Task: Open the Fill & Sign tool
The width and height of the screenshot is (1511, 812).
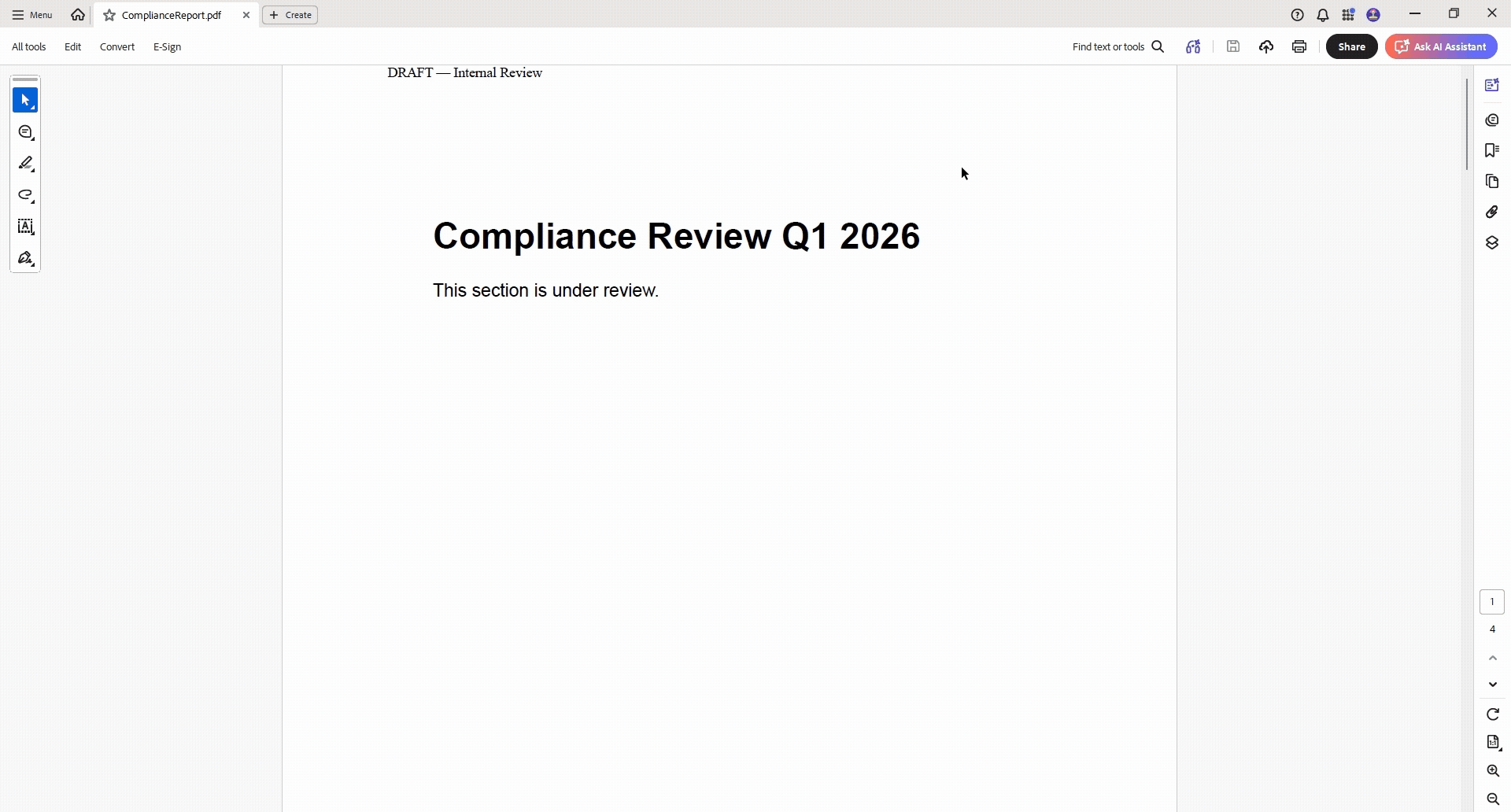Action: [x=24, y=258]
